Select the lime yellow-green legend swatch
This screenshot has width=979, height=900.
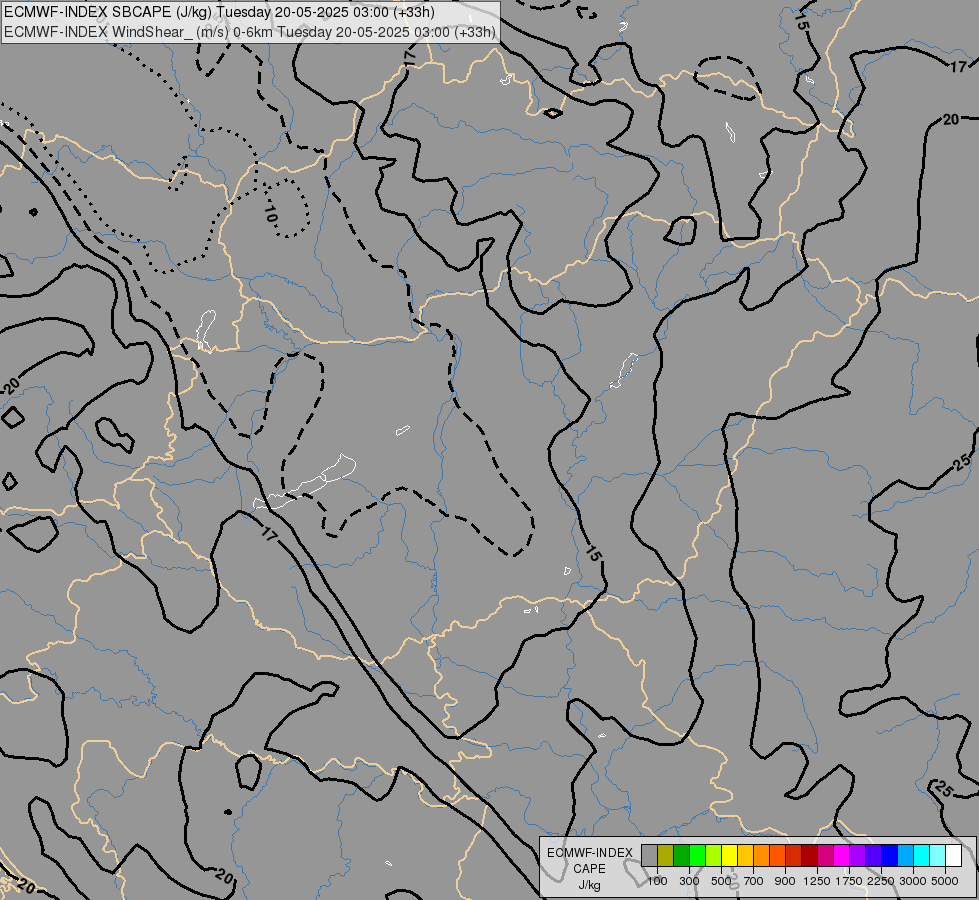pyautogui.click(x=713, y=856)
